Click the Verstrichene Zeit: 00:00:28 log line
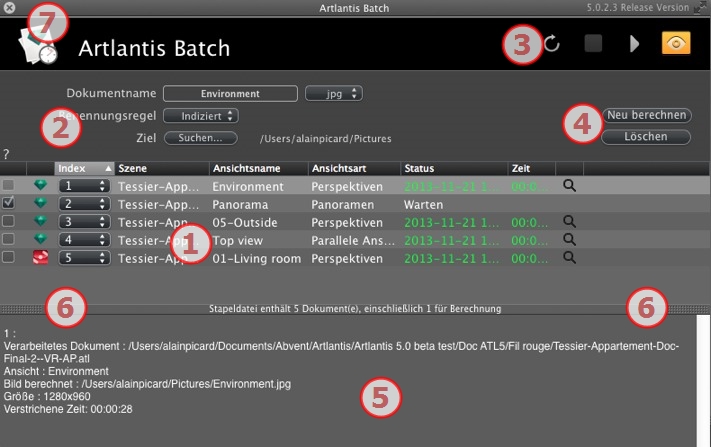The height and width of the screenshot is (447, 711). [x=68, y=409]
